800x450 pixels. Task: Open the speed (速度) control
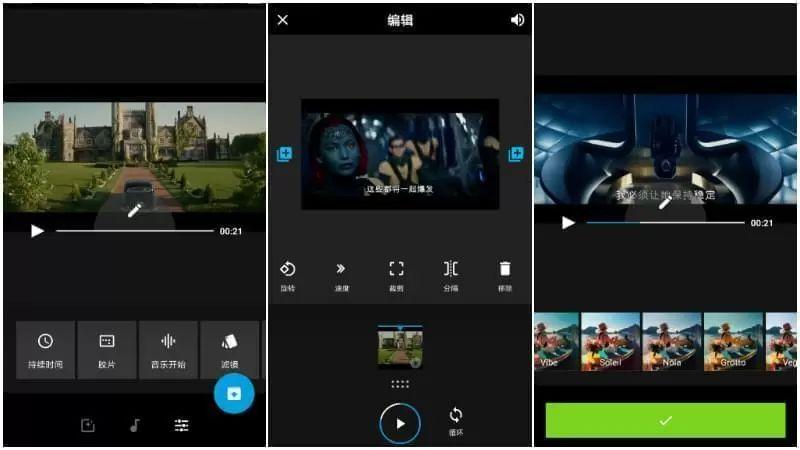tap(341, 276)
